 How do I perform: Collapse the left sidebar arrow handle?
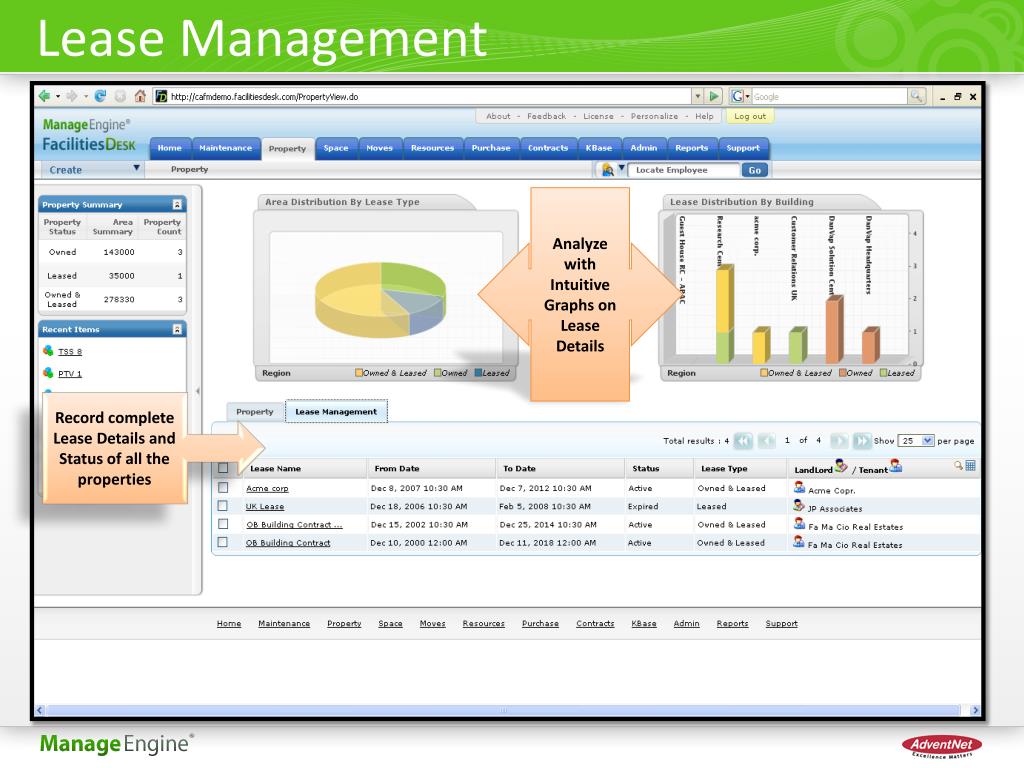pyautogui.click(x=198, y=391)
